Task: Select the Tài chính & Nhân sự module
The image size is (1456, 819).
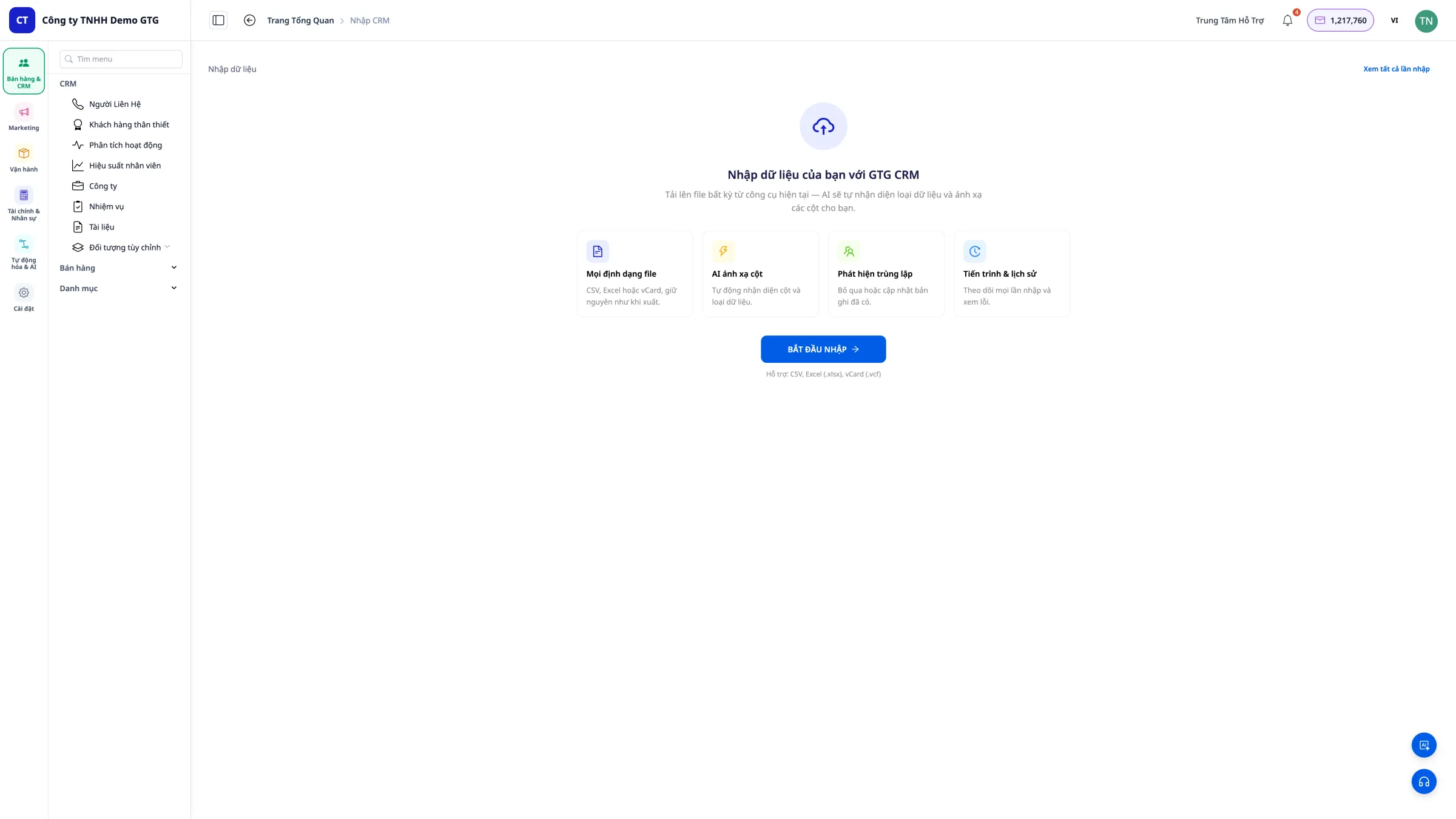Action: (x=24, y=204)
